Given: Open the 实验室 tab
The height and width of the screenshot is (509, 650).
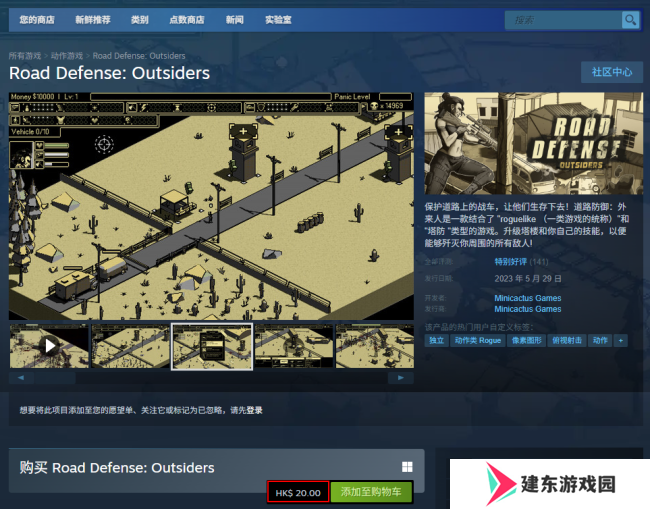Looking at the screenshot, I should pyautogui.click(x=278, y=19).
